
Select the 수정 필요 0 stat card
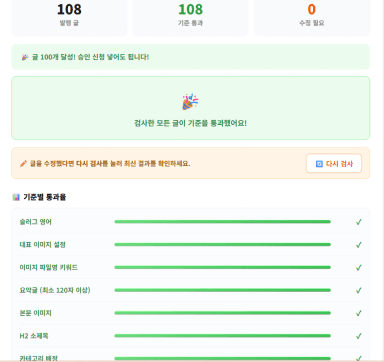[x=312, y=17]
